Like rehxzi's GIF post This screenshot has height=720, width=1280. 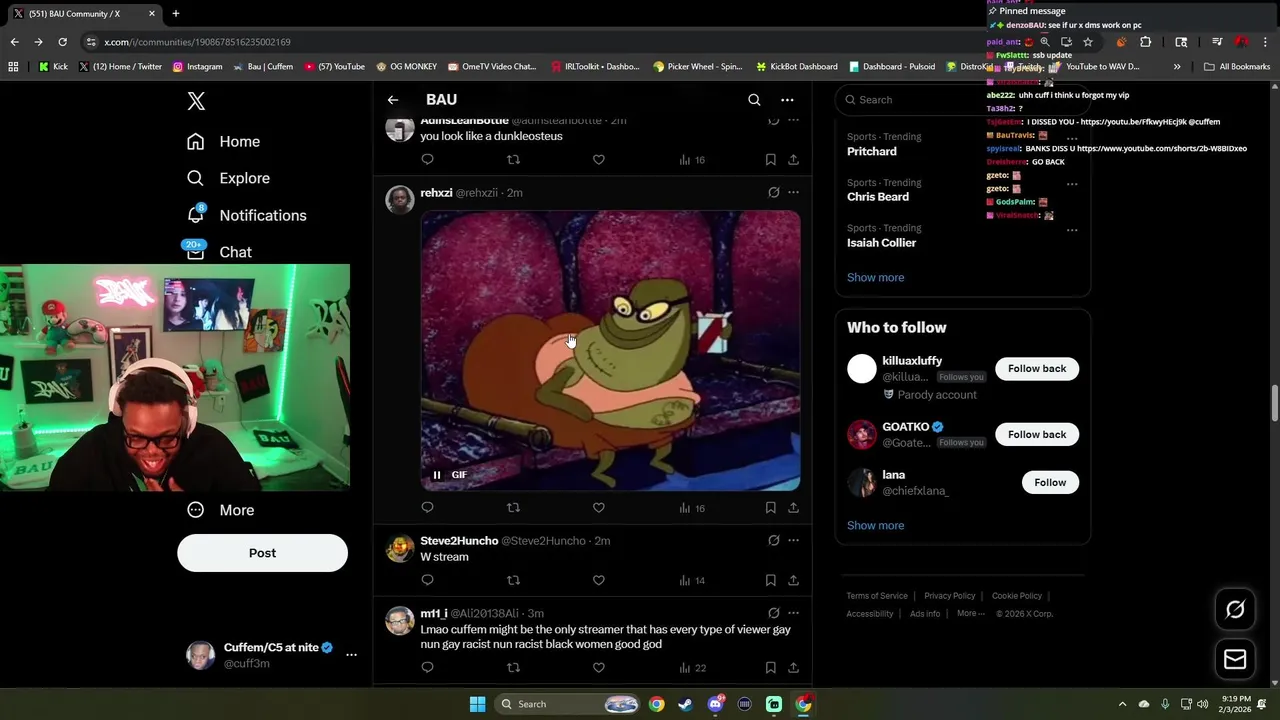click(x=598, y=508)
